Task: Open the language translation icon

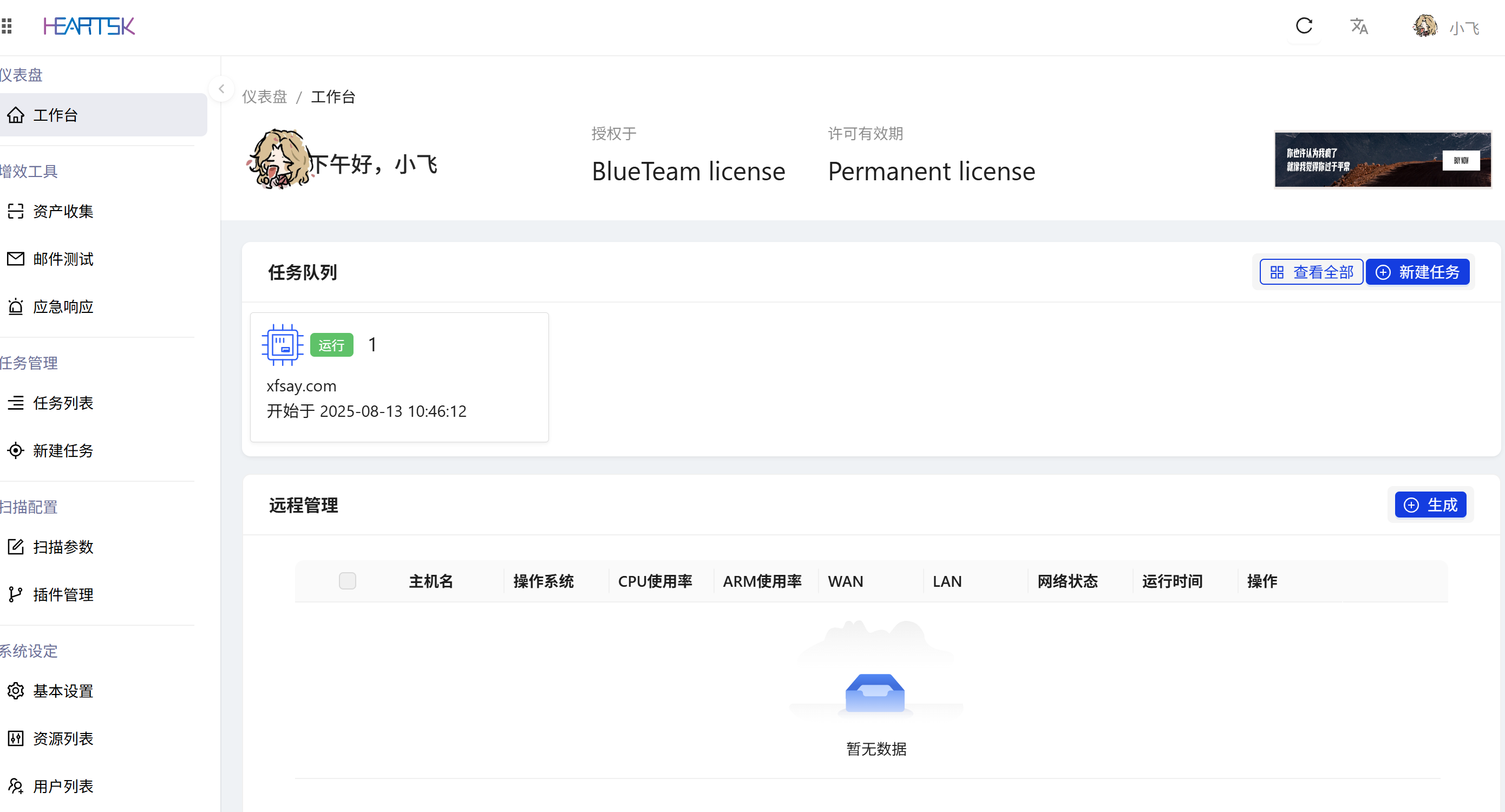Action: 1359,27
